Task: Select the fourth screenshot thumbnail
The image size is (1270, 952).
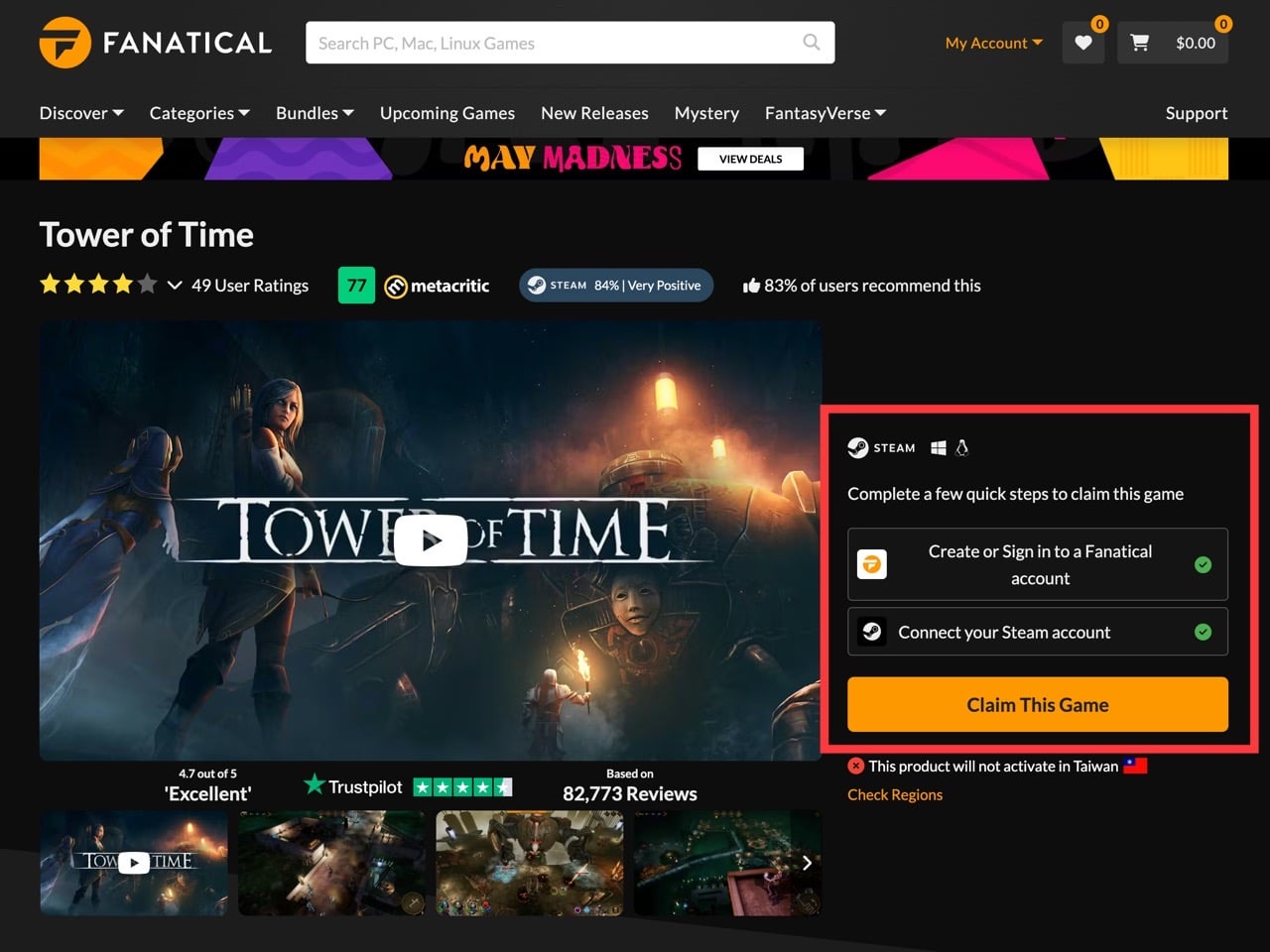Action: [727, 863]
